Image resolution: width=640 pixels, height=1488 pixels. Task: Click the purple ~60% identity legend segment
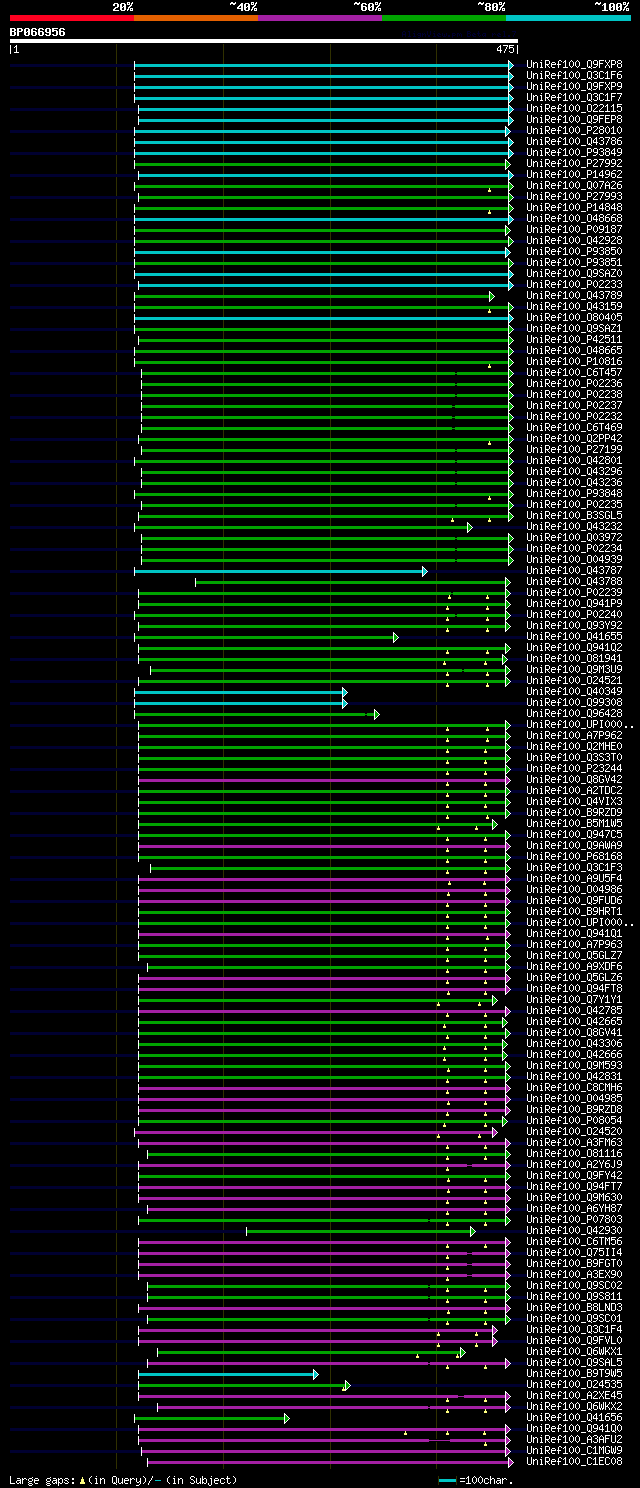tap(320, 18)
